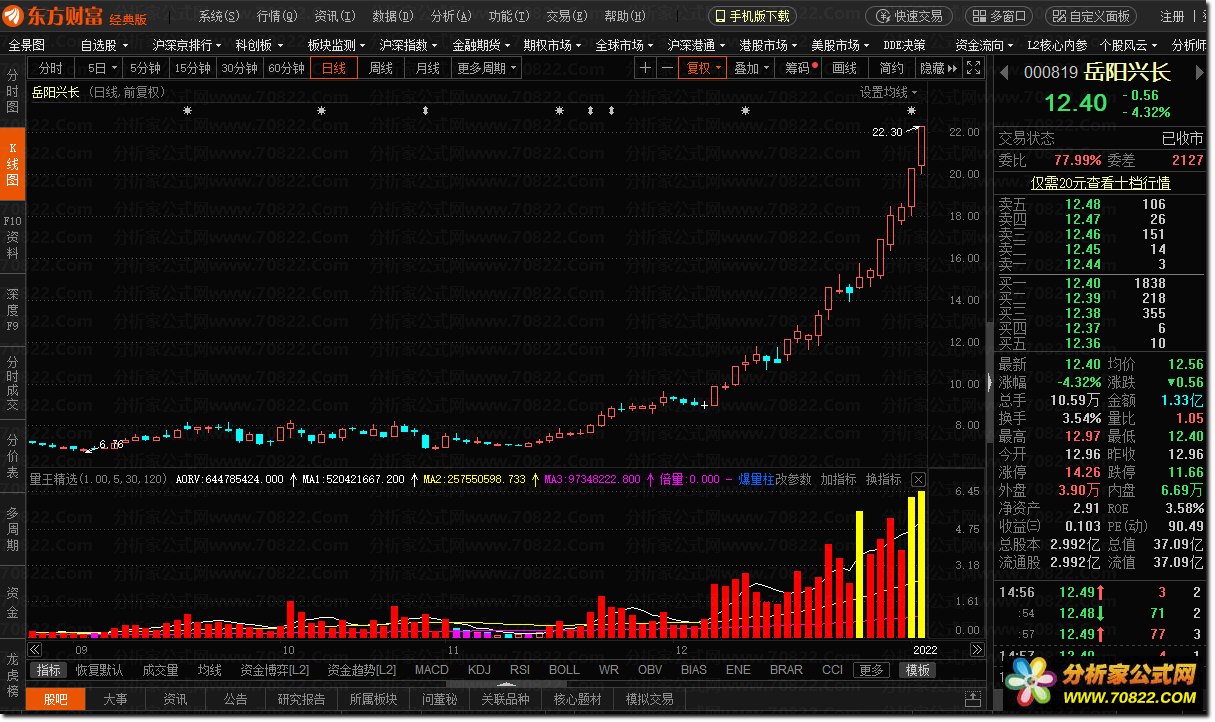Click the plus zoom-in icon on chart toolbar
This screenshot has width=1215, height=722.
point(645,68)
